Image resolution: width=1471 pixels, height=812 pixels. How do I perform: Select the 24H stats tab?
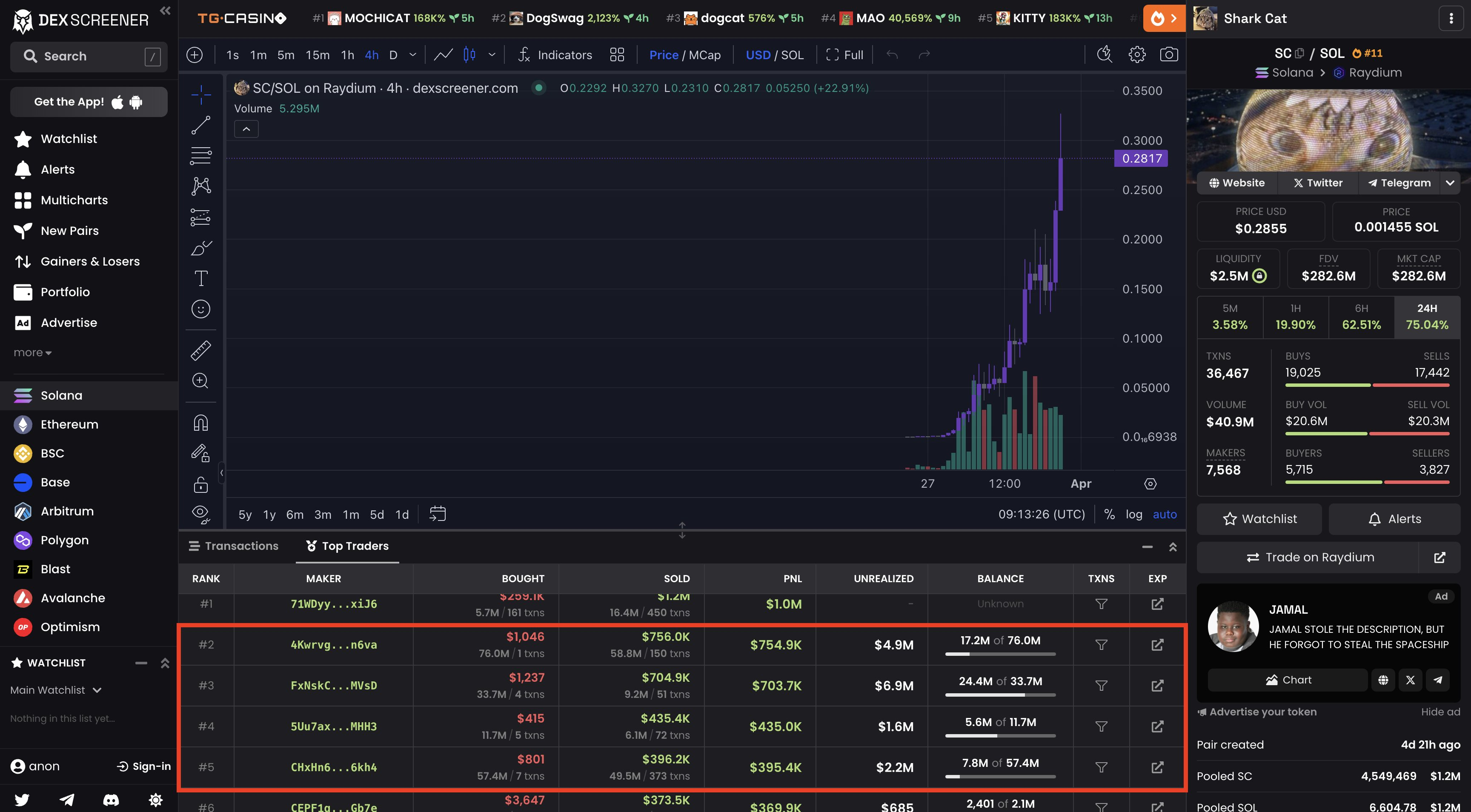coord(1426,317)
